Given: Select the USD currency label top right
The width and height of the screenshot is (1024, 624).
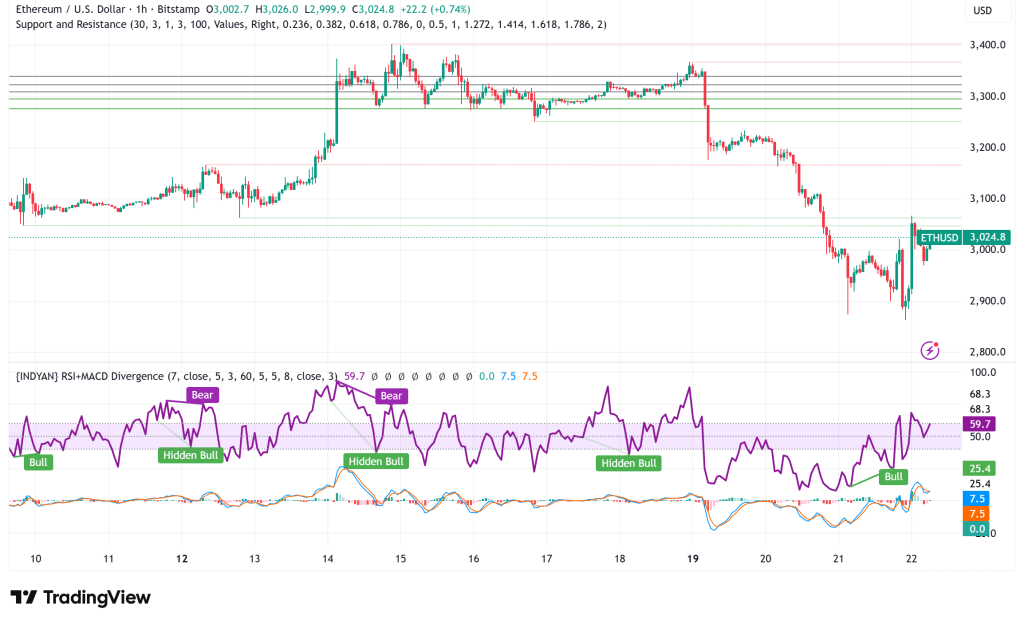Looking at the screenshot, I should pos(981,10).
